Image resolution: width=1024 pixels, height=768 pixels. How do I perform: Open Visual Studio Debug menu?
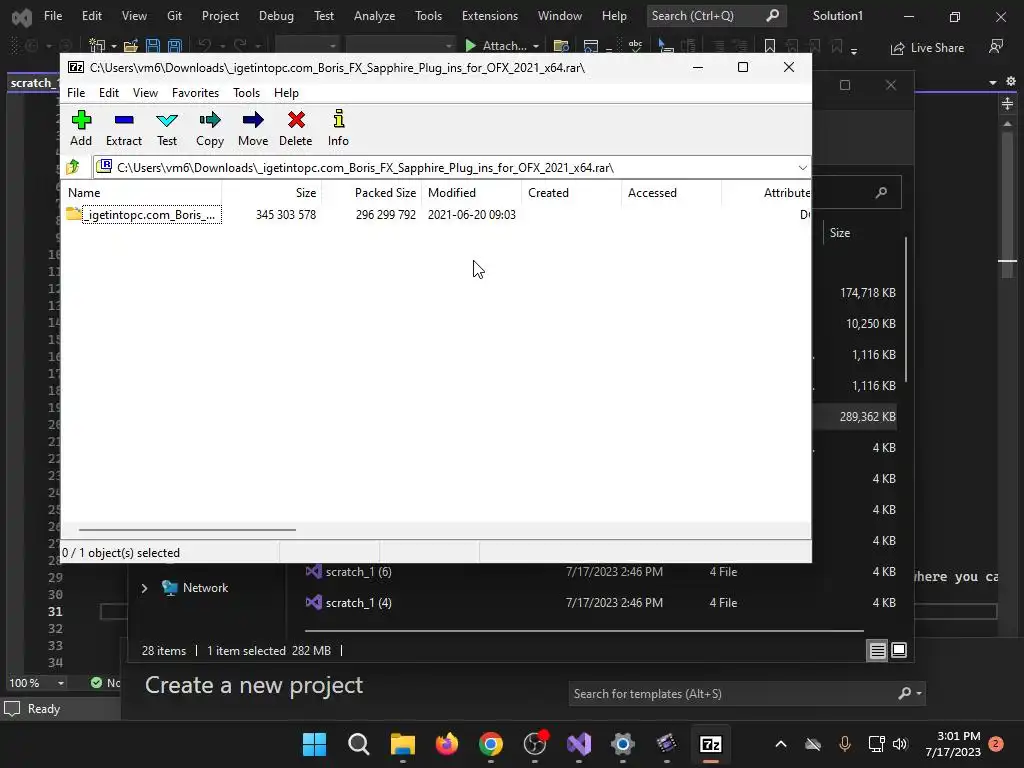[x=276, y=16]
